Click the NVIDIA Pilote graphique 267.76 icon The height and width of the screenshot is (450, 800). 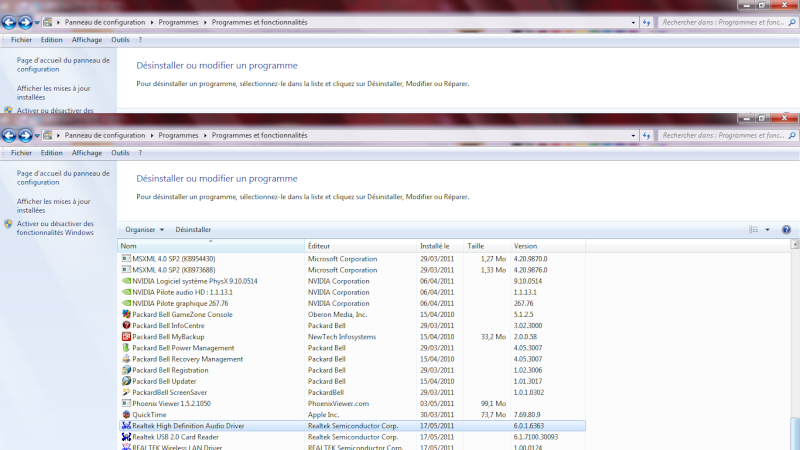click(x=126, y=303)
